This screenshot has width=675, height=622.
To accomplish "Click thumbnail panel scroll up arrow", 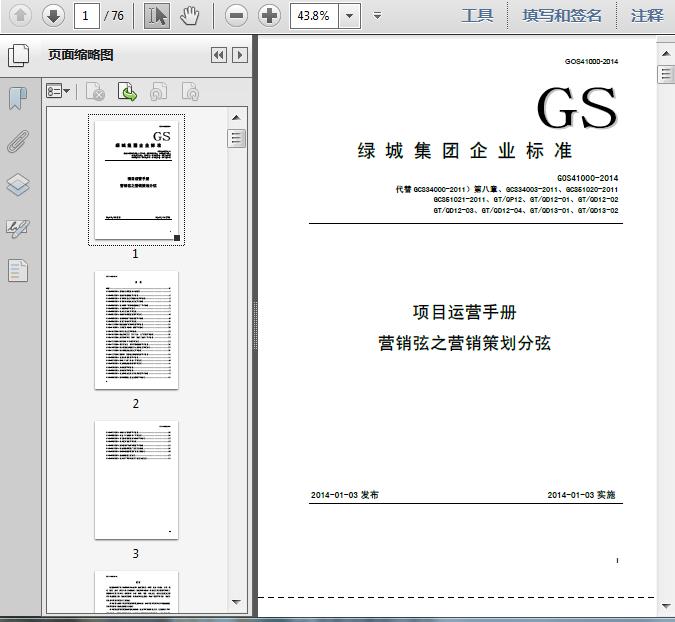I will click(x=236, y=118).
